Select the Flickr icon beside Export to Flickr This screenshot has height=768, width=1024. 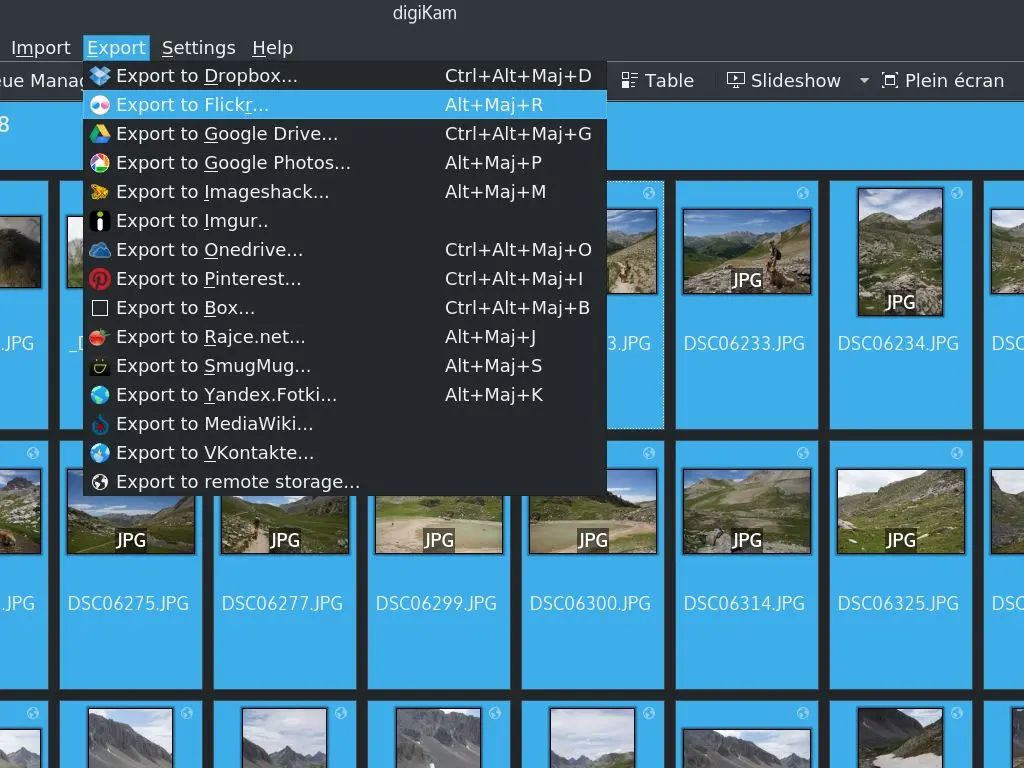100,104
